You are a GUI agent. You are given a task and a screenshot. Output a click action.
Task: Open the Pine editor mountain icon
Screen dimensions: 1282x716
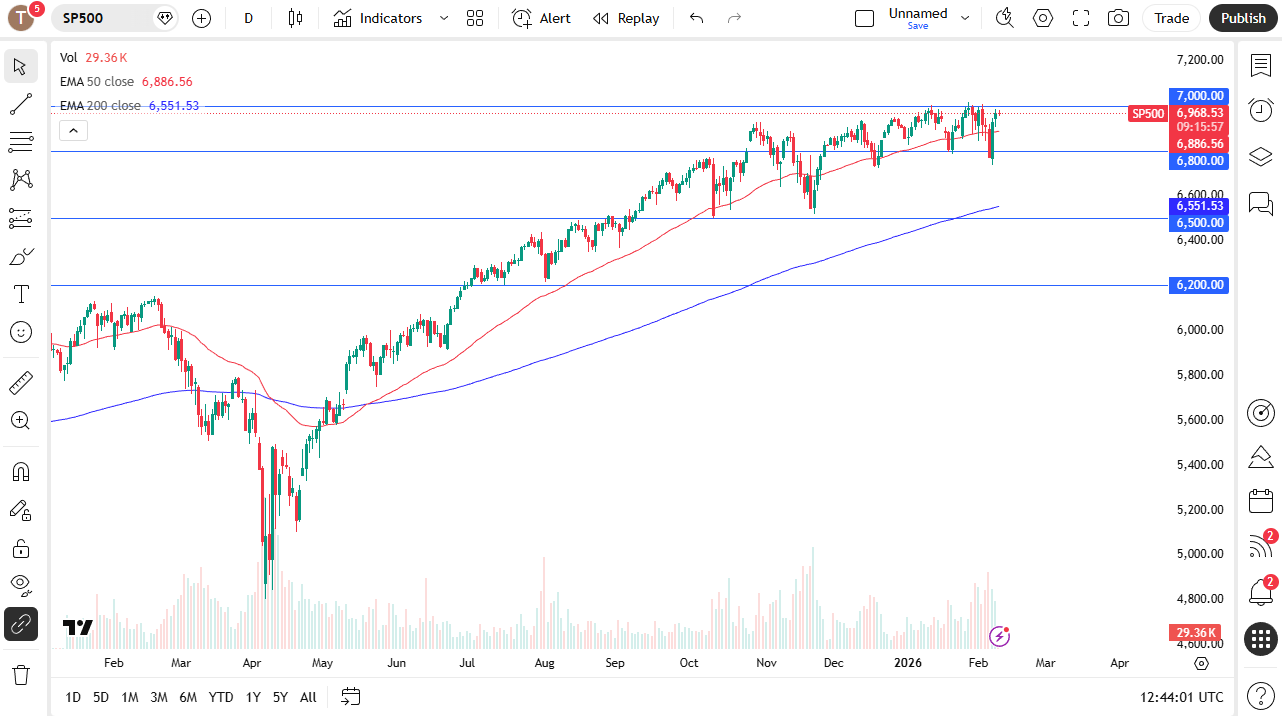1261,457
